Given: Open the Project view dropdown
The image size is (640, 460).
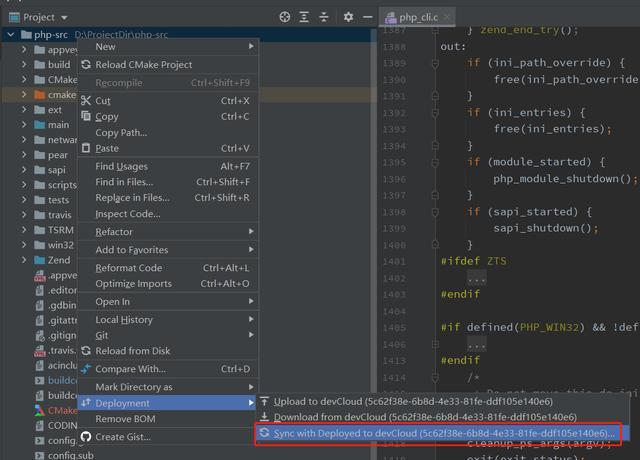Looking at the screenshot, I should tap(64, 17).
